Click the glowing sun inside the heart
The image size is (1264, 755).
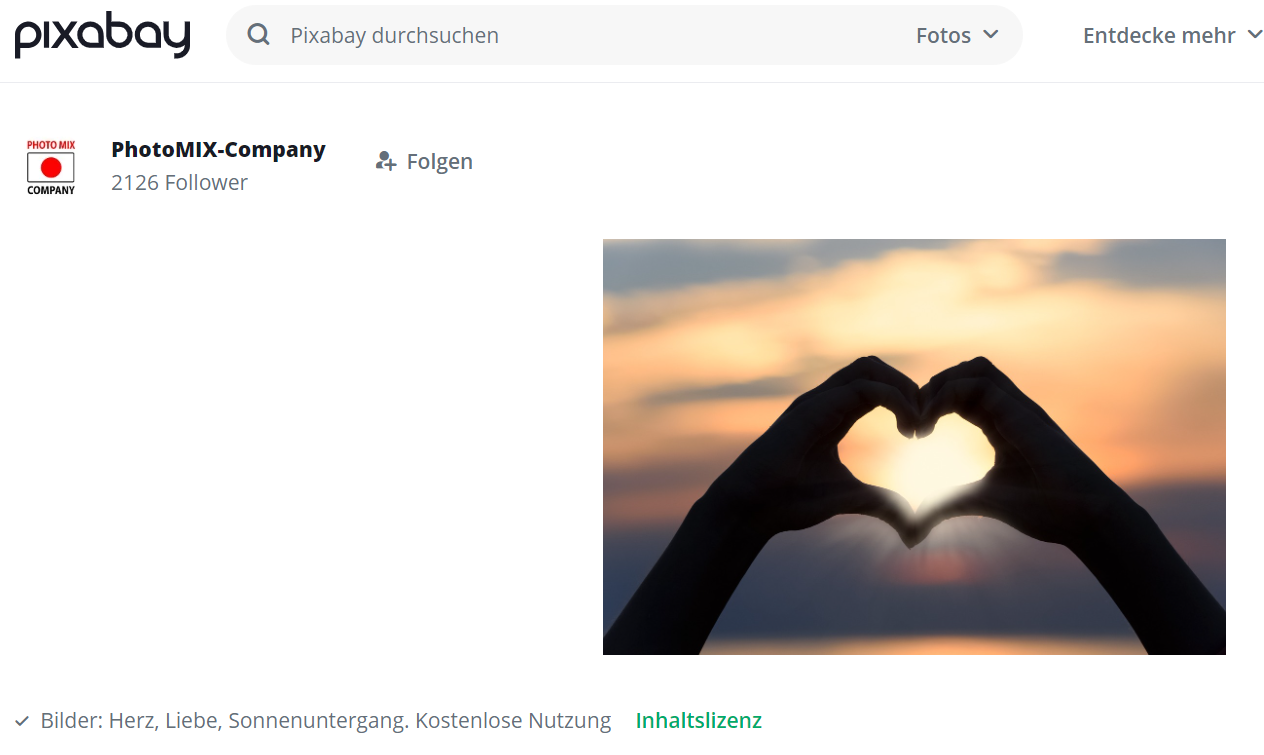(915, 470)
